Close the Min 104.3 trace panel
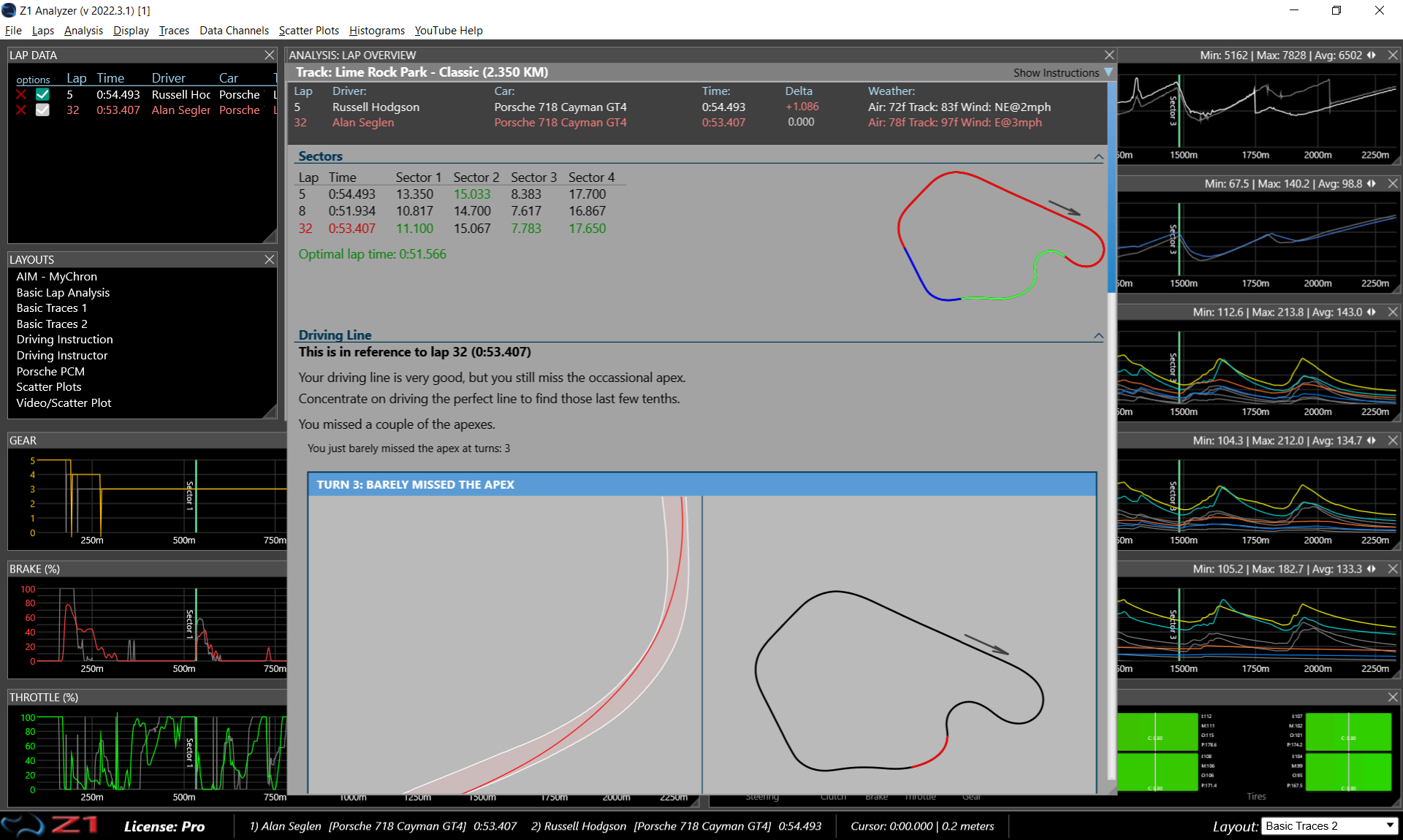This screenshot has height=840, width=1403. click(x=1393, y=441)
